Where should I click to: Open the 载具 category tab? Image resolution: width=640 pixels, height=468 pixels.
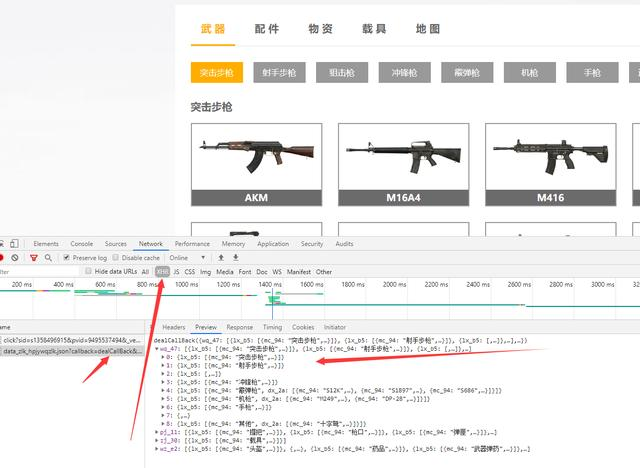point(374,29)
